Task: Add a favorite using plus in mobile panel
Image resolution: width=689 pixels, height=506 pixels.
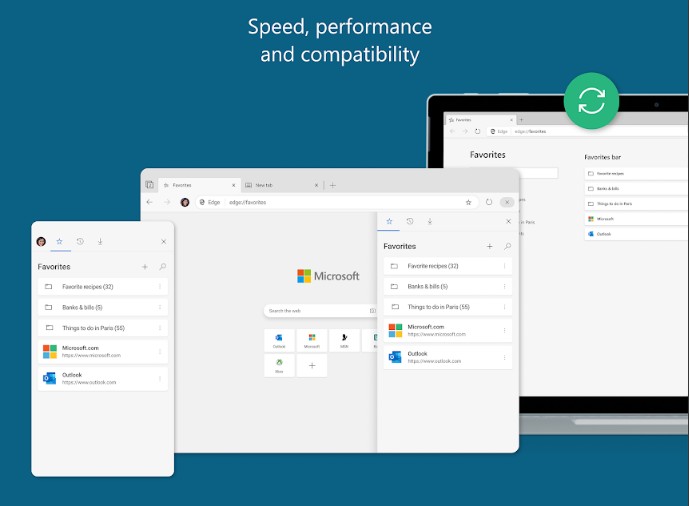Action: tap(145, 267)
